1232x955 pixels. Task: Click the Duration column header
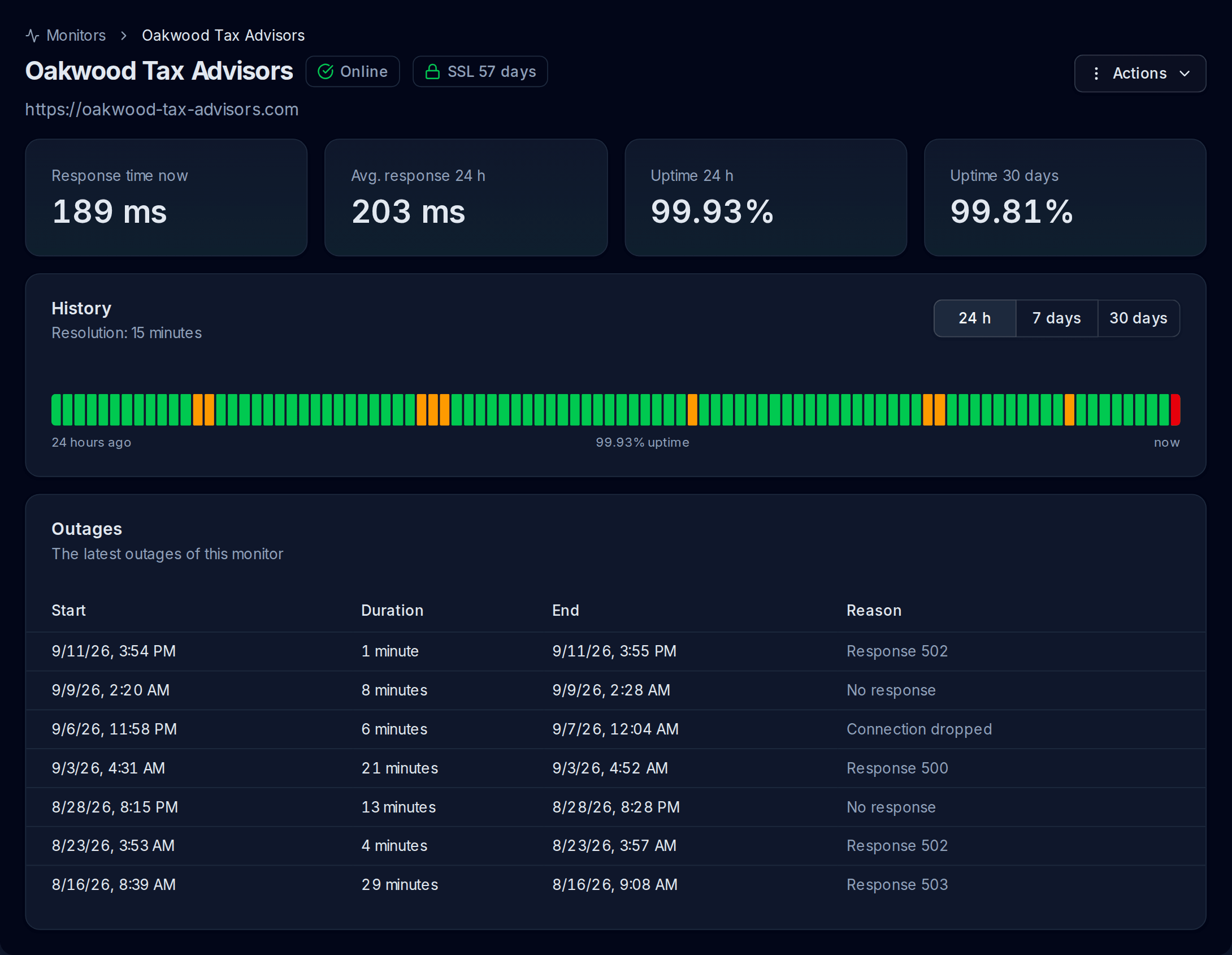point(392,611)
